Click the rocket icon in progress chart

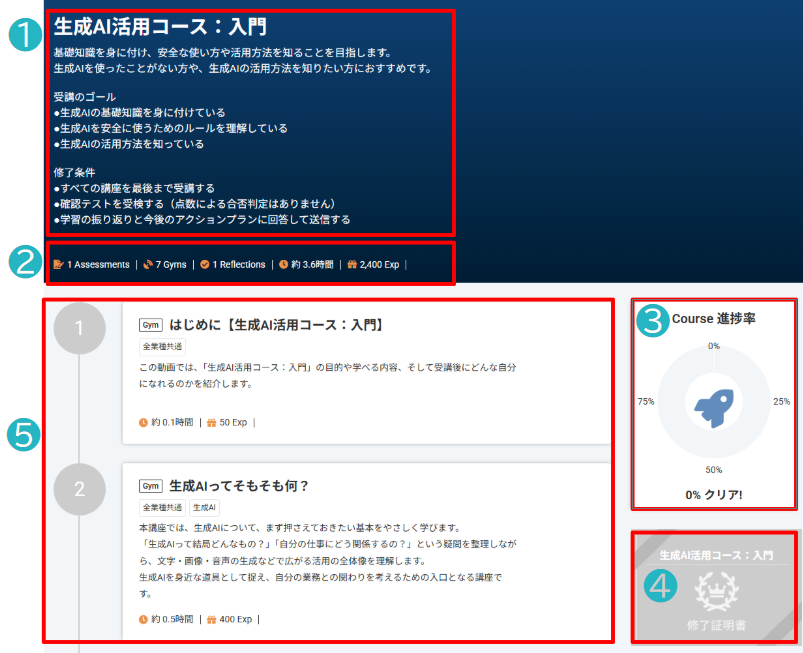tap(714, 408)
